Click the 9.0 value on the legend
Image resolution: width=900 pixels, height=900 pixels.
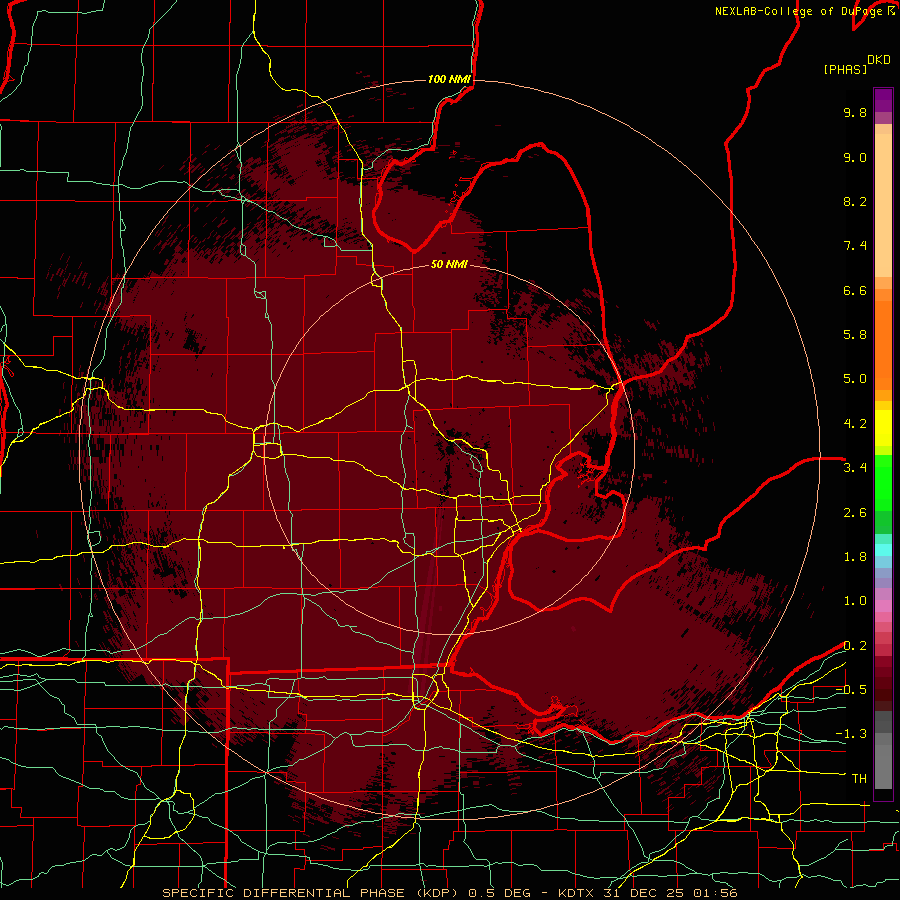point(855,157)
